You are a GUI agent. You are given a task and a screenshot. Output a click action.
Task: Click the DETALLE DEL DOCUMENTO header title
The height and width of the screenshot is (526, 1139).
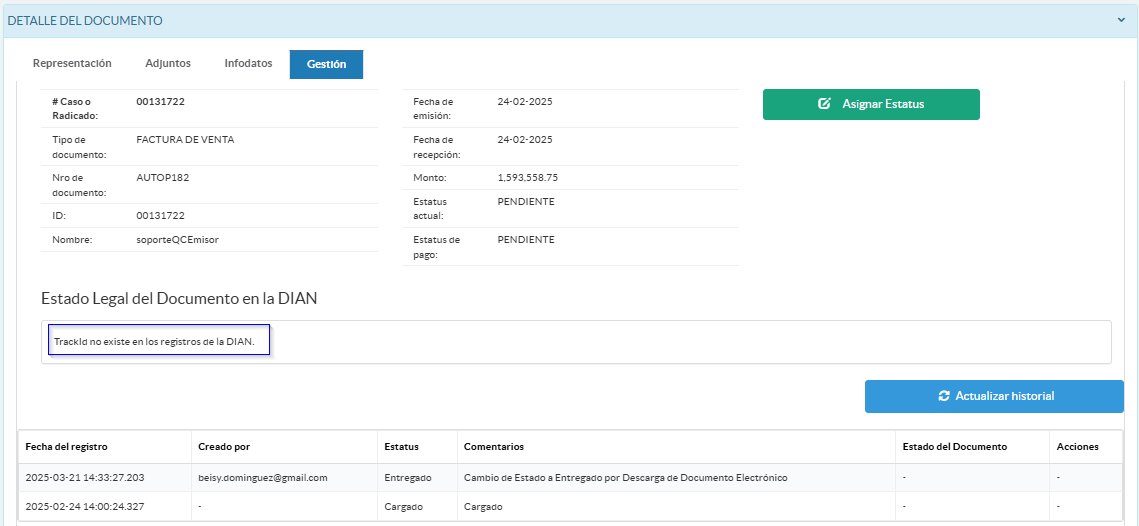85,20
